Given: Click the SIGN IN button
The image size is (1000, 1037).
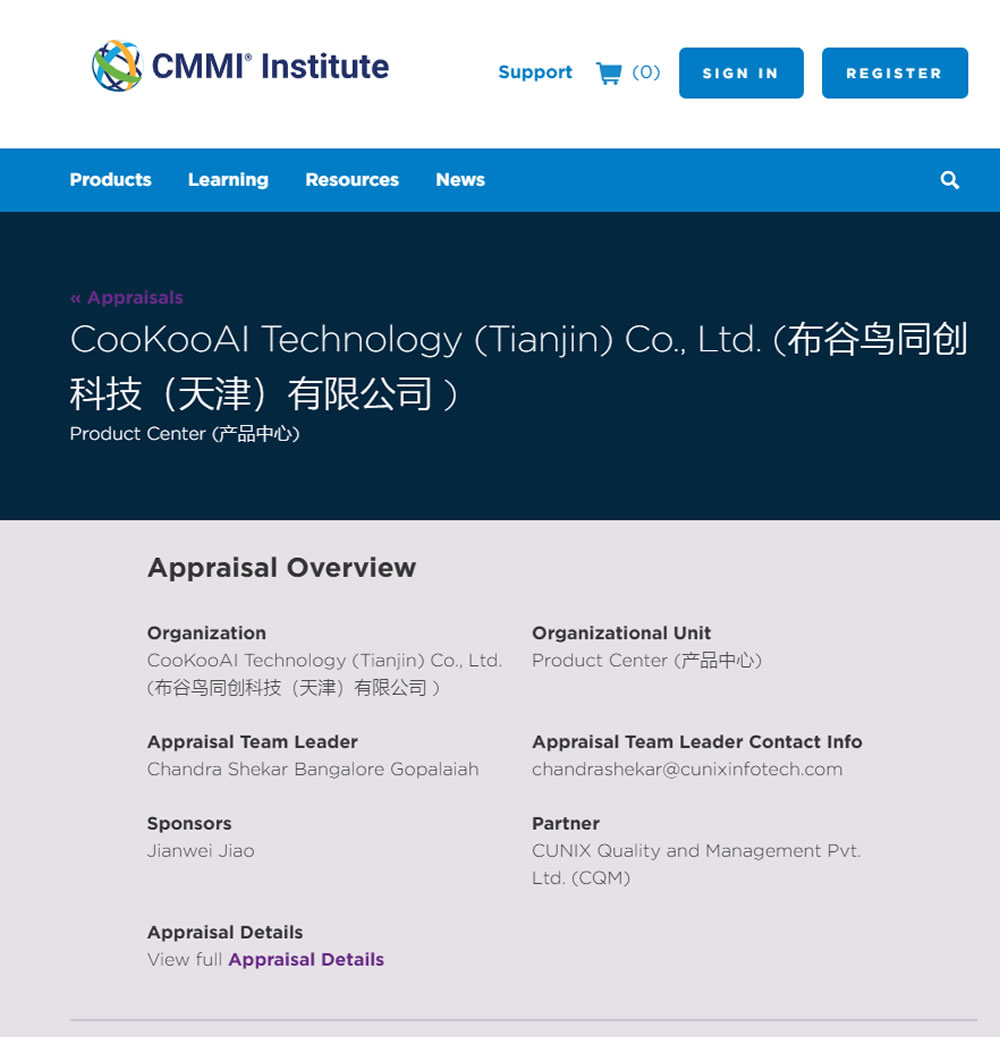Looking at the screenshot, I should [x=741, y=73].
